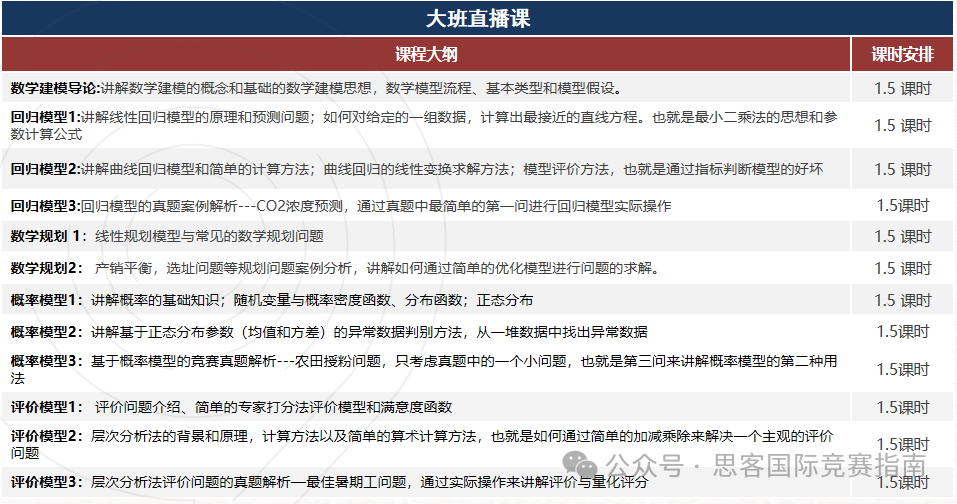Click the bold label 概率模型2
Image resolution: width=957 pixels, height=504 pixels.
(x=45, y=332)
